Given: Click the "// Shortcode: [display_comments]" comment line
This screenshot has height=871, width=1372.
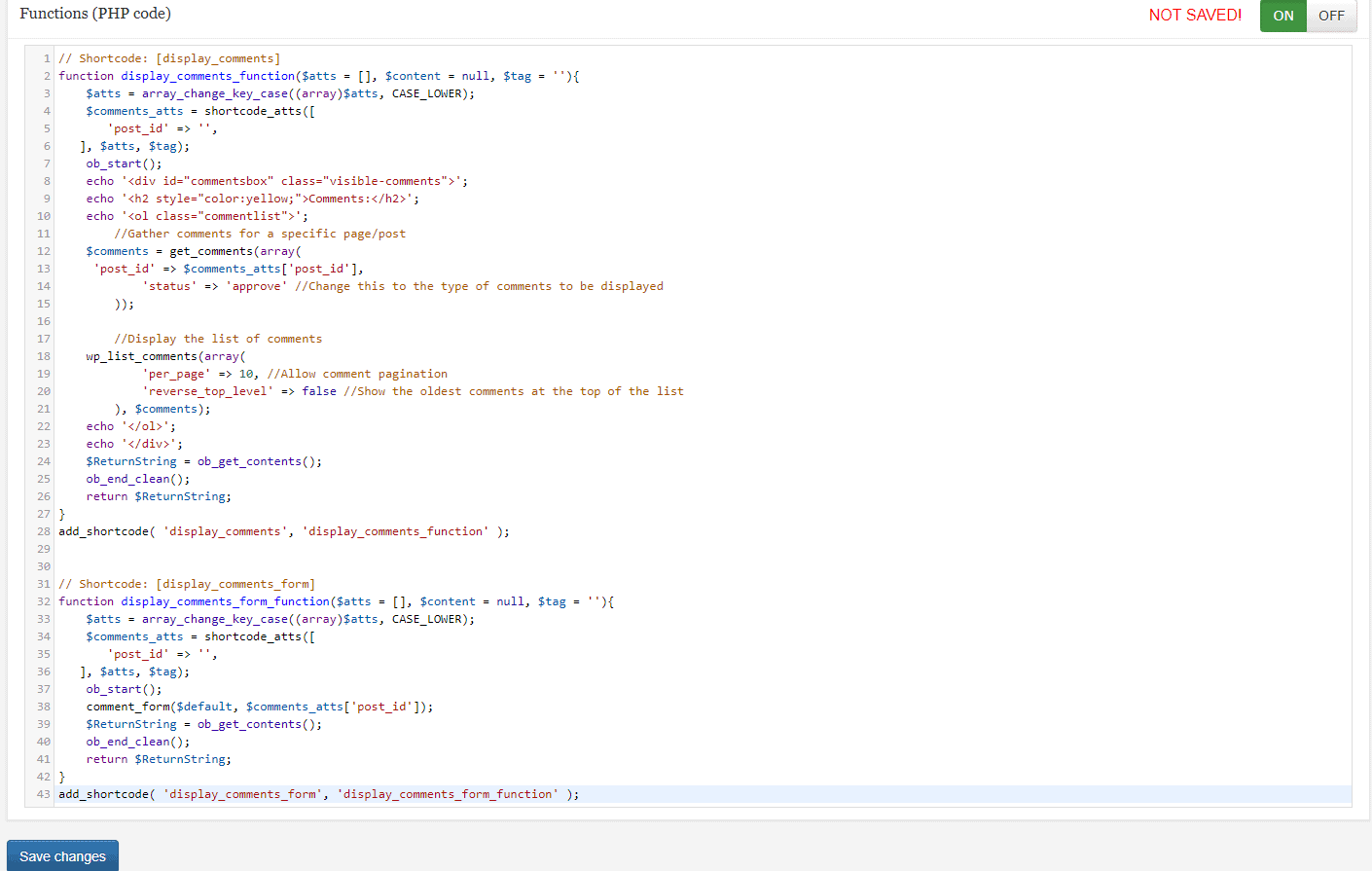Looking at the screenshot, I should pyautogui.click(x=169, y=58).
